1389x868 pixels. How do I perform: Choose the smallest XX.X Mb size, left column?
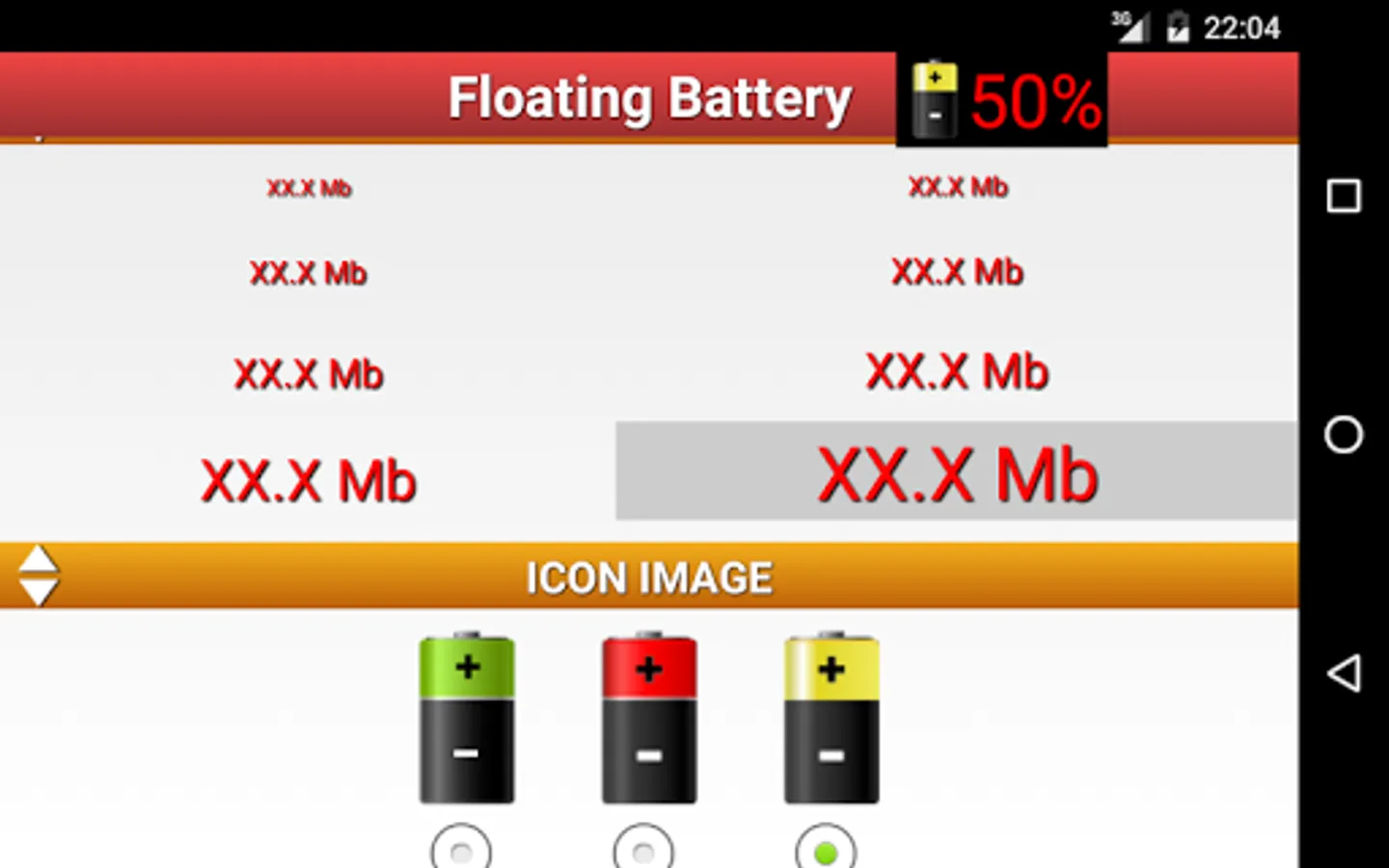click(310, 188)
